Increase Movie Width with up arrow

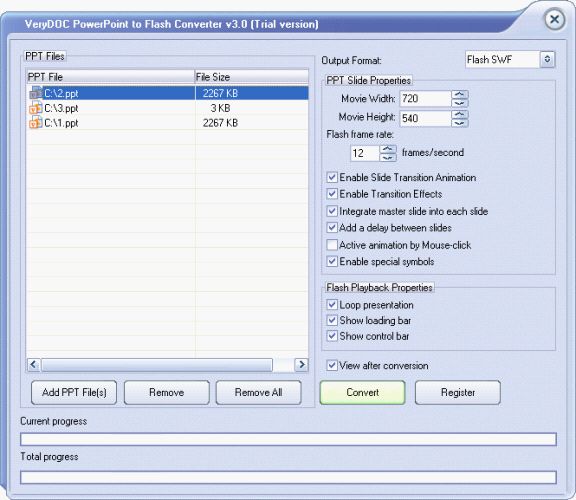[460, 94]
